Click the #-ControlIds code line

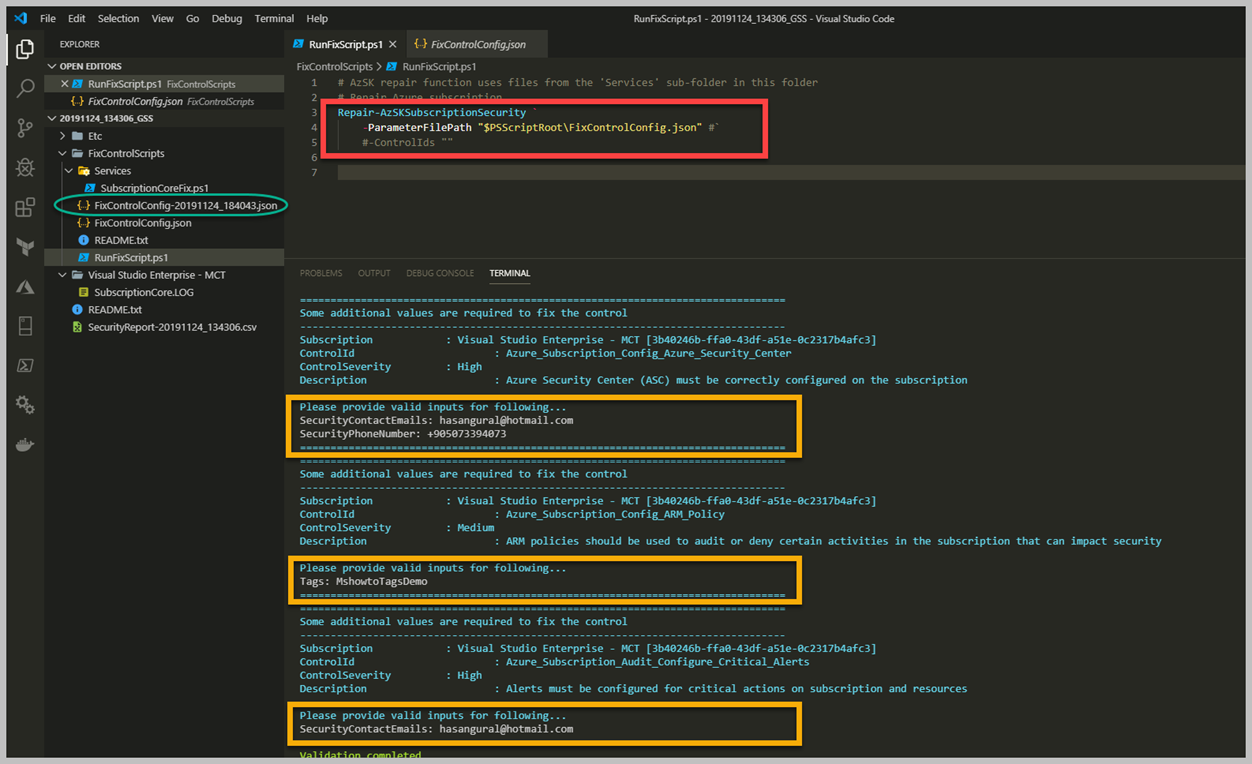[408, 143]
